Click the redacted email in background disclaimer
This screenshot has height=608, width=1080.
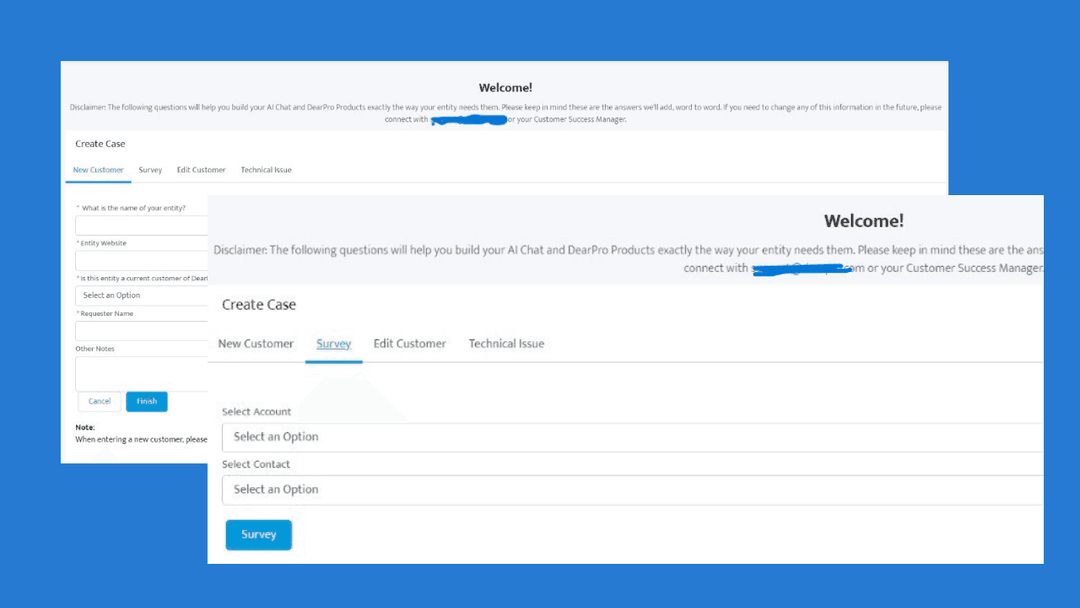point(468,120)
